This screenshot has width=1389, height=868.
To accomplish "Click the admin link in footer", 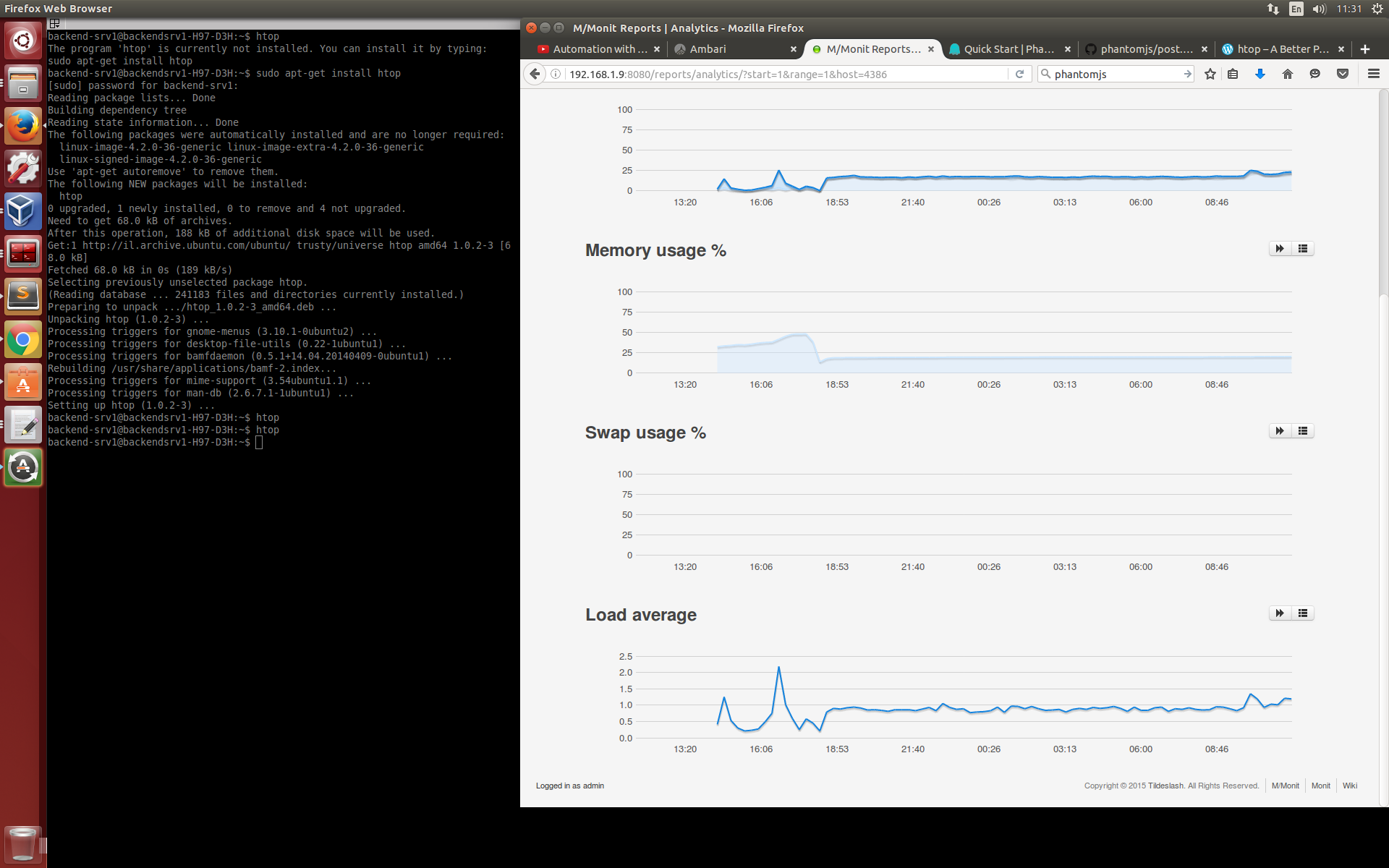I will click(593, 786).
